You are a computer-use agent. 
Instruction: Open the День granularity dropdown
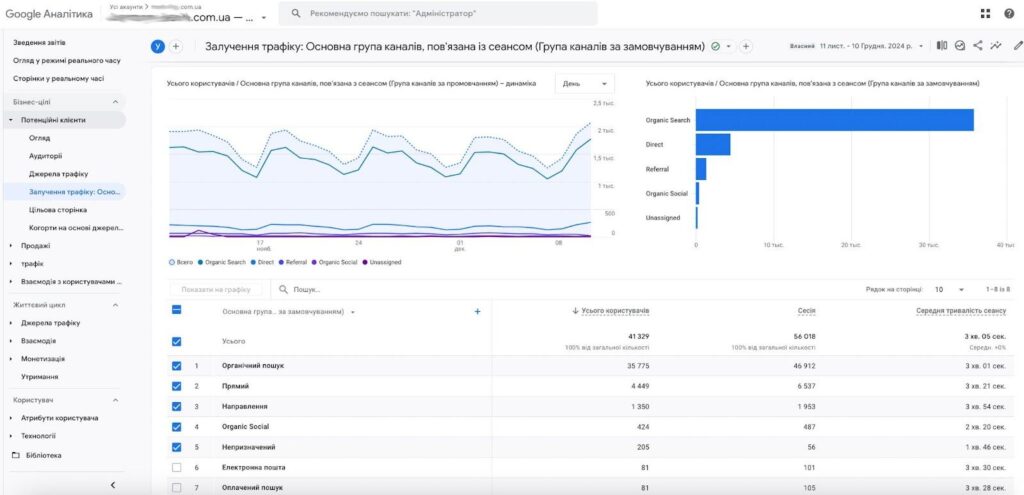(x=584, y=84)
